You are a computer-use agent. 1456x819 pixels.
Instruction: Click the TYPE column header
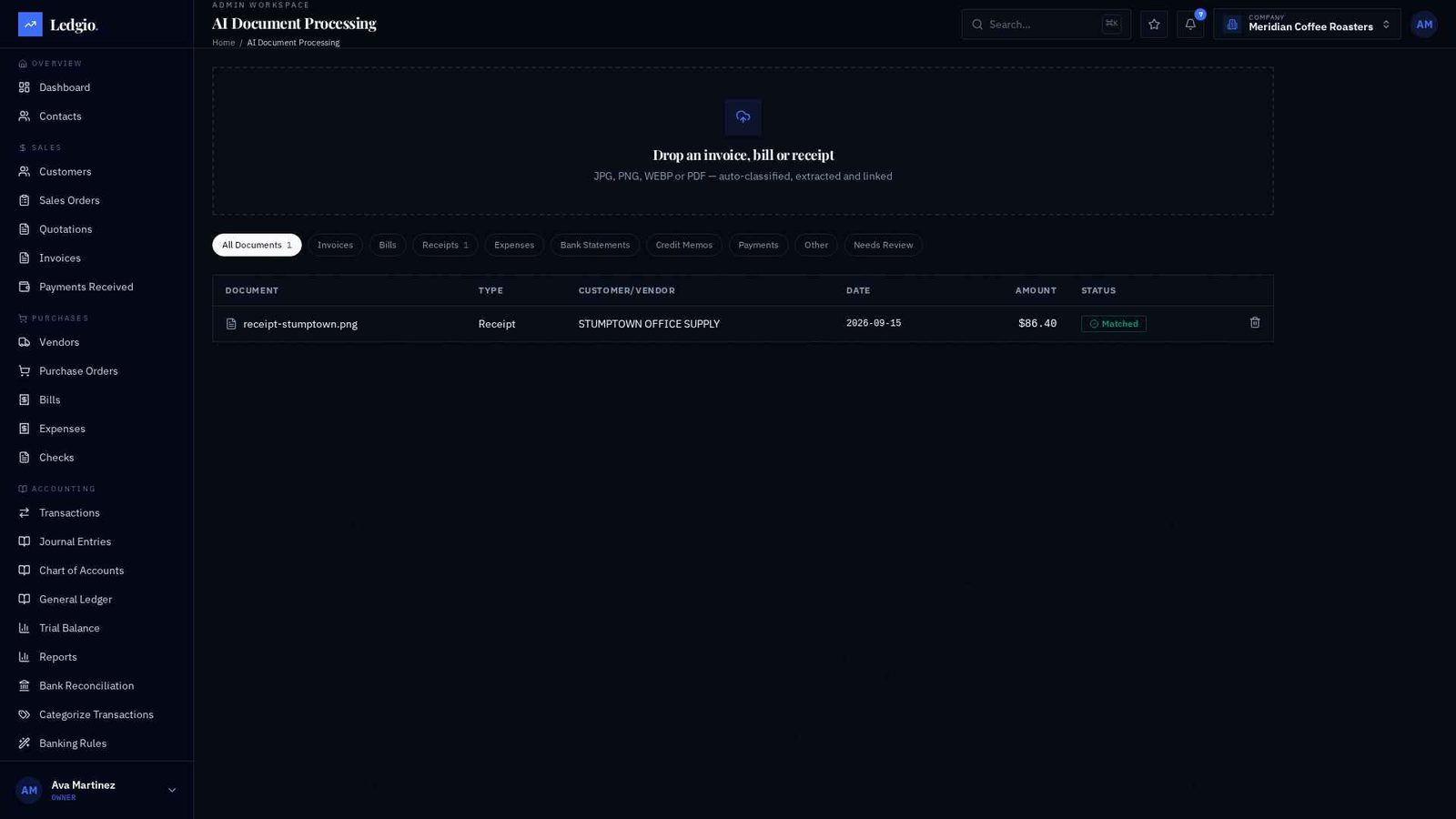coord(490,290)
